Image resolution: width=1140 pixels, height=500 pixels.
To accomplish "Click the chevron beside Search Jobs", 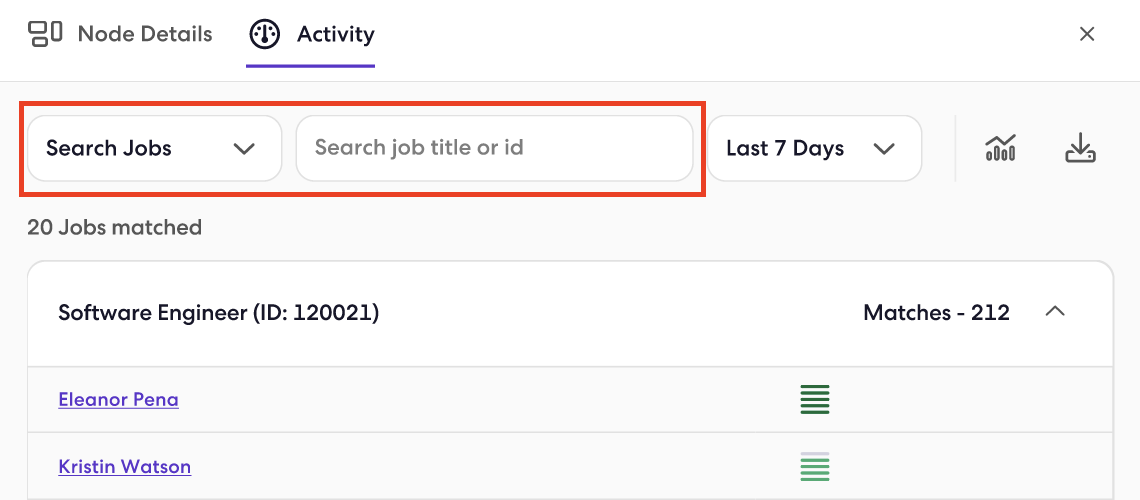I will click(x=244, y=148).
